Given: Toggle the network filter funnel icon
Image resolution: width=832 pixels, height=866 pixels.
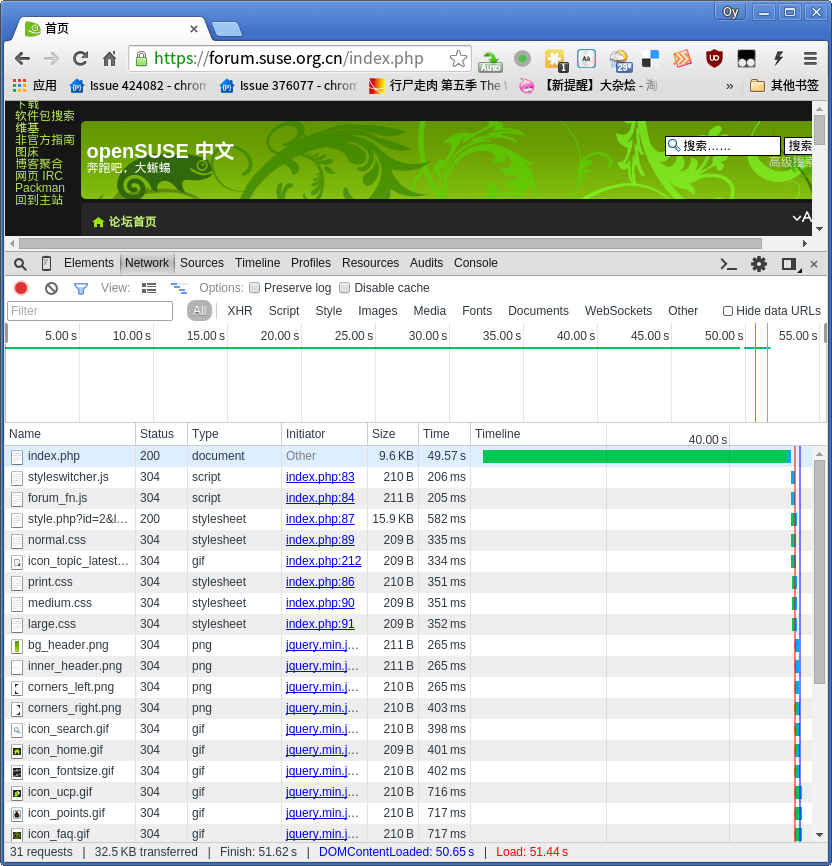Looking at the screenshot, I should (x=81, y=288).
